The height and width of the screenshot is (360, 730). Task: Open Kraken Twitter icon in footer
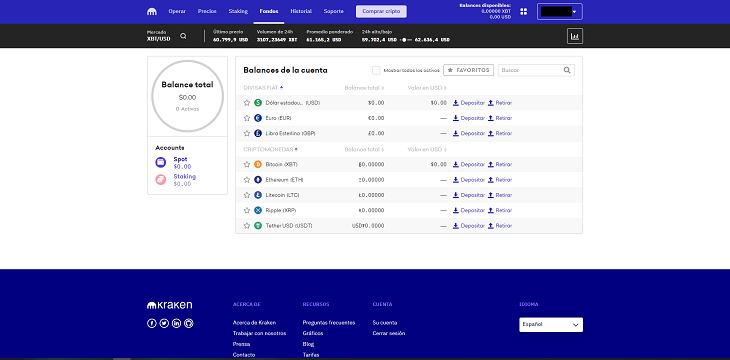click(x=164, y=323)
